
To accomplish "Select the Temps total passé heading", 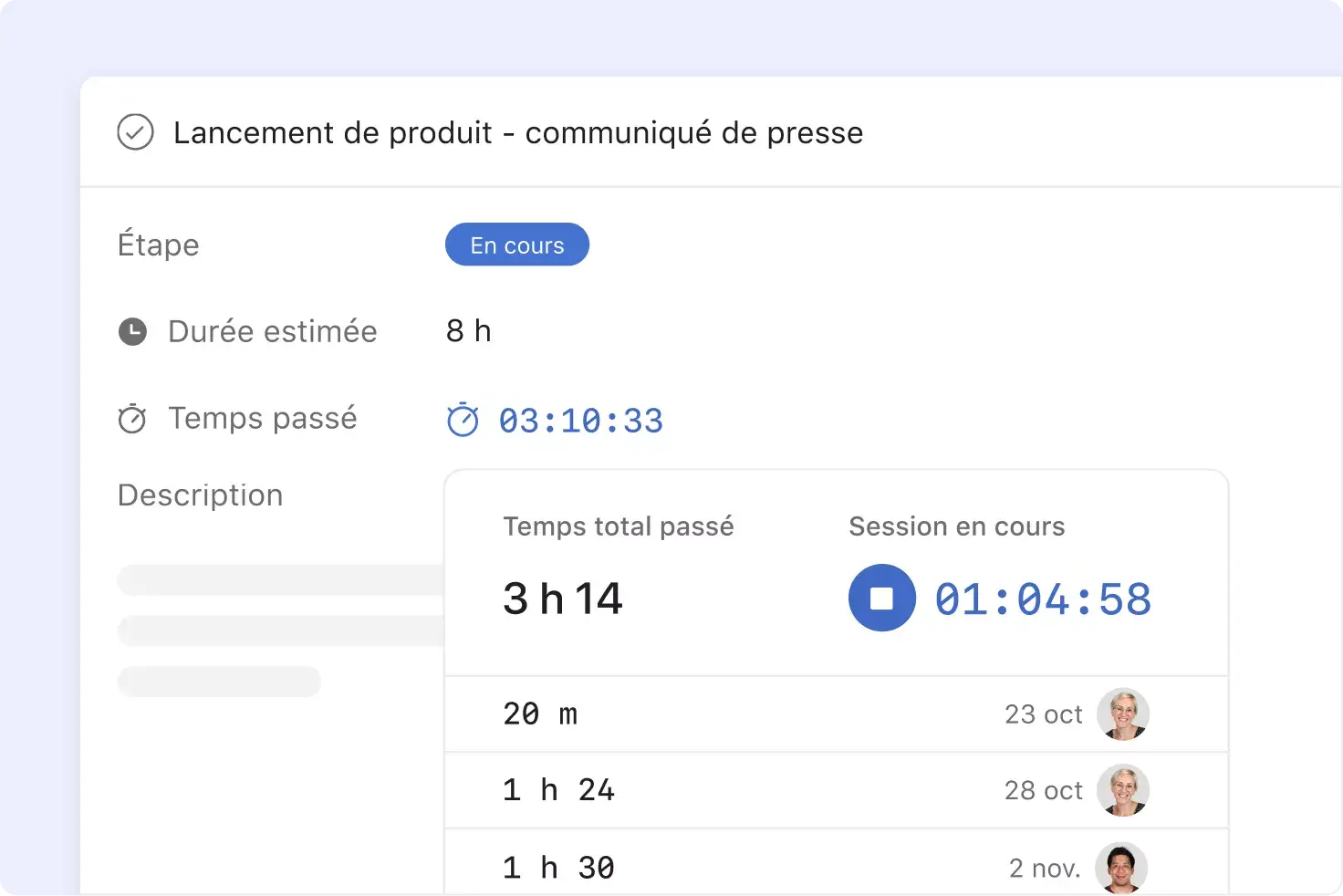I will (x=619, y=526).
